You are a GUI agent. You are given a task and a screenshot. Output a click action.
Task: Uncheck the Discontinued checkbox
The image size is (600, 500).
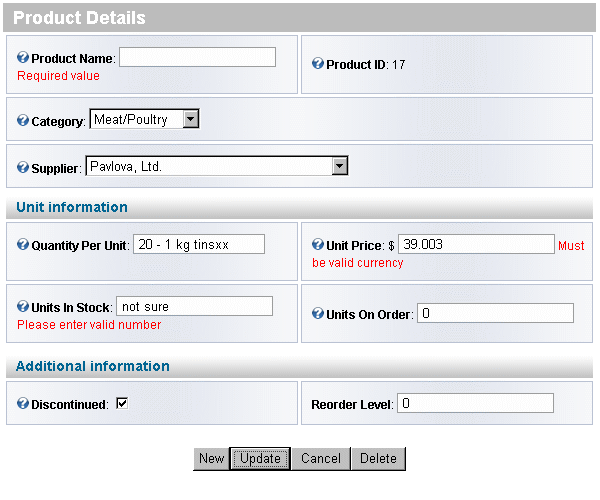(122, 403)
